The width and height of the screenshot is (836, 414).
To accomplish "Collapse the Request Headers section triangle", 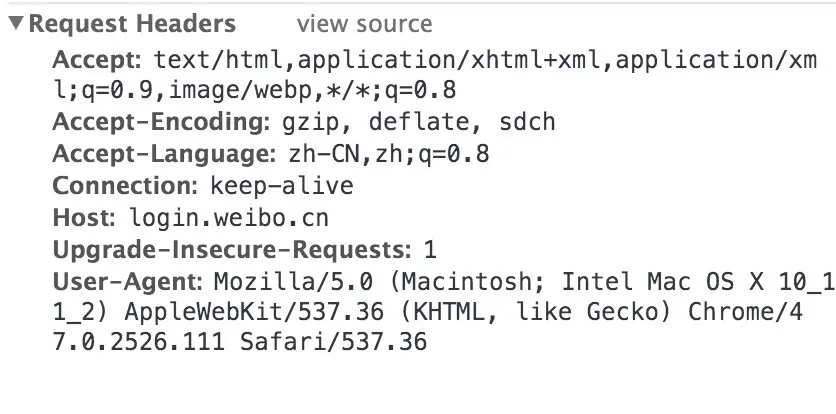I will (x=16, y=24).
